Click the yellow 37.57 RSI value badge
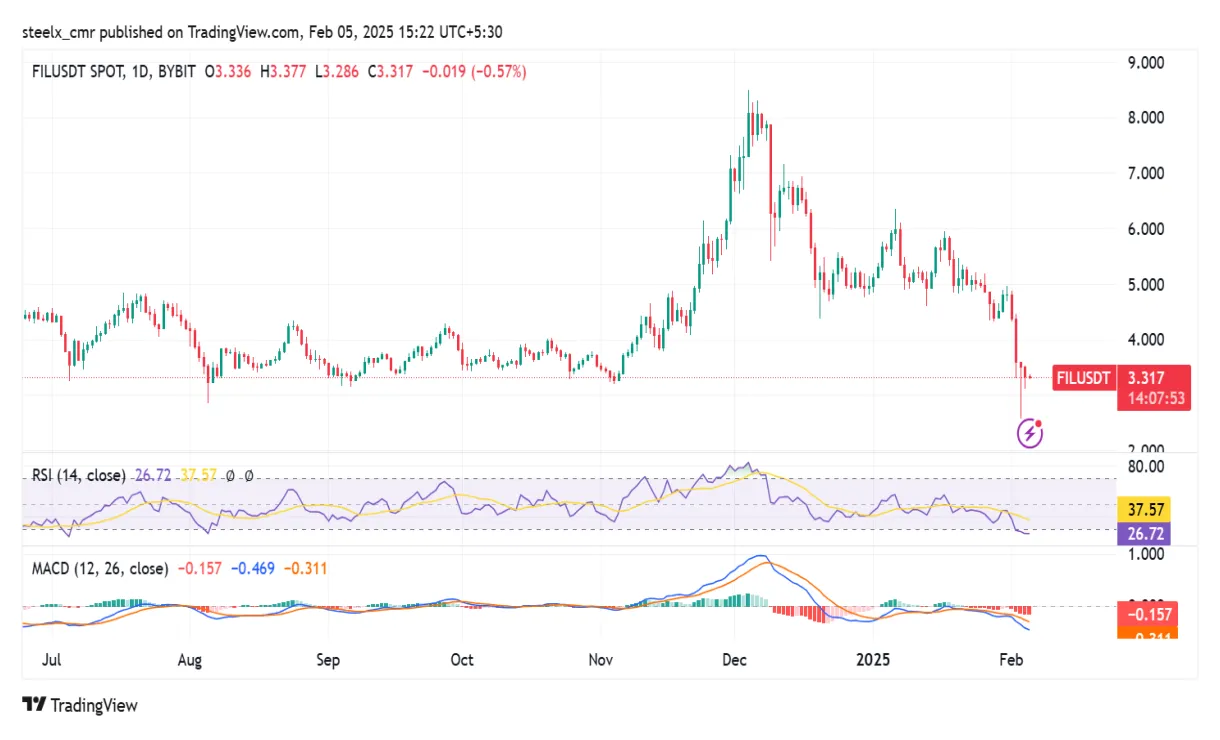 point(1143,510)
